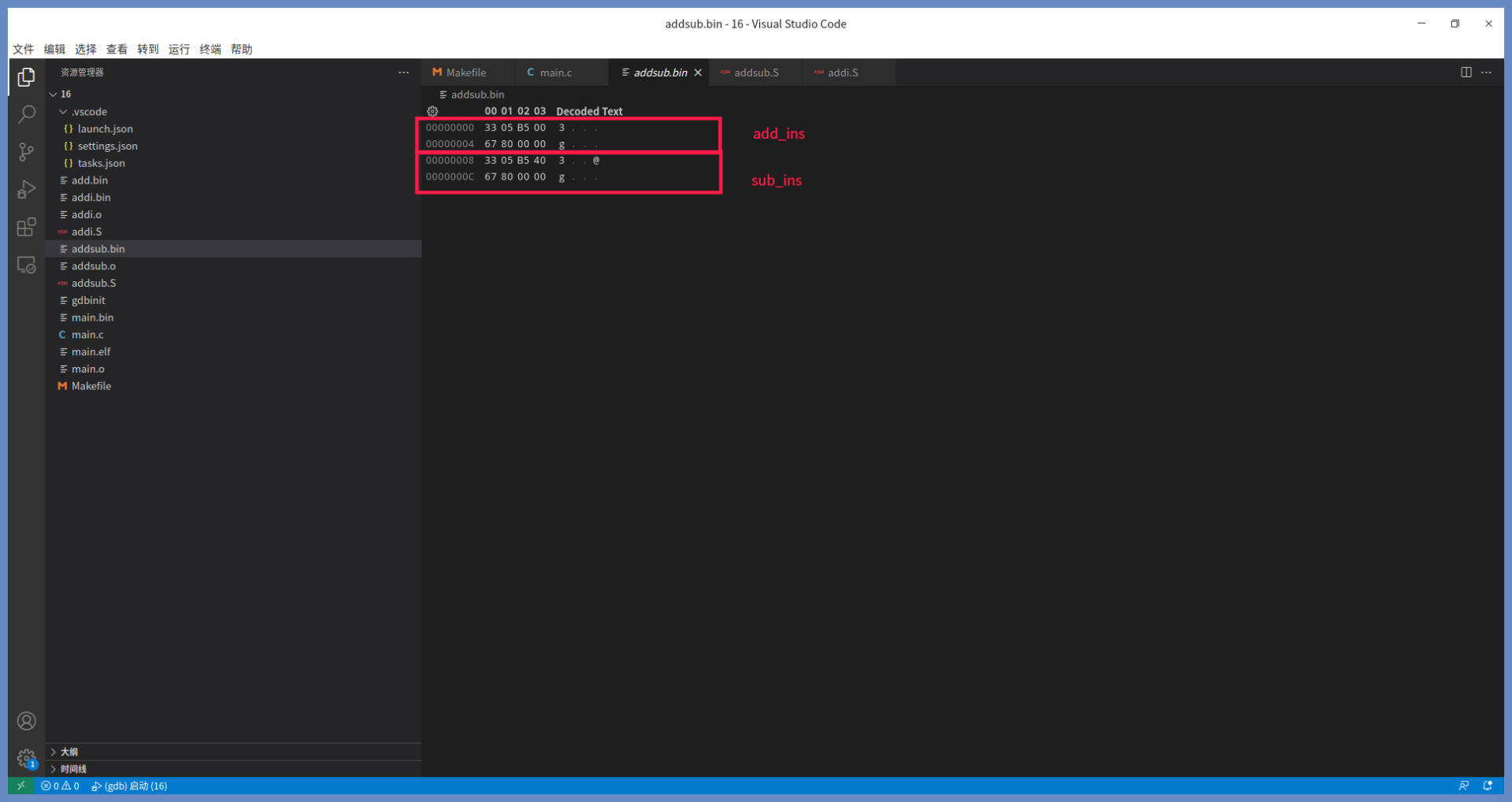The width and height of the screenshot is (1512, 802).
Task: Open the Manage settings gear icon
Action: tap(26, 758)
